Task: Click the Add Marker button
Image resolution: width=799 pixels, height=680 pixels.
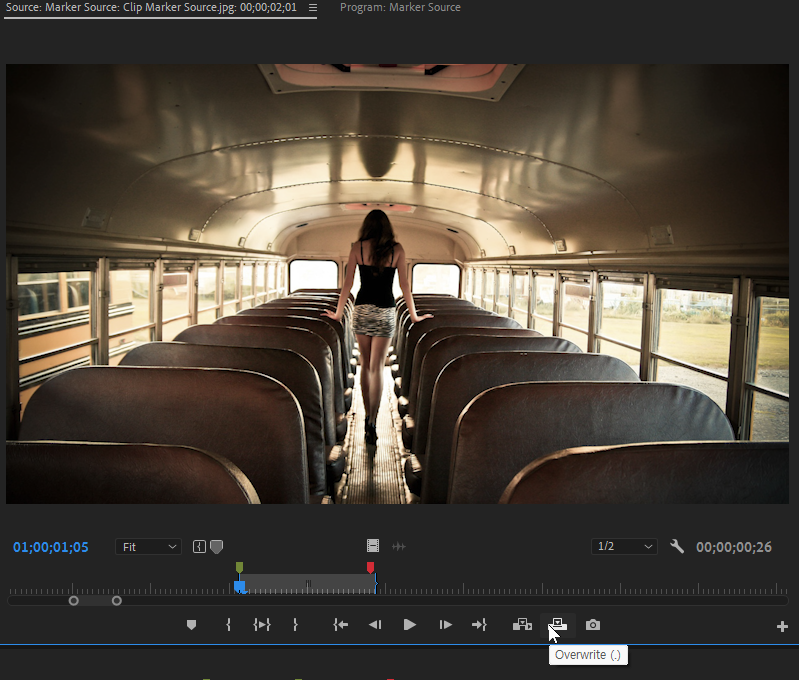Action: click(191, 625)
